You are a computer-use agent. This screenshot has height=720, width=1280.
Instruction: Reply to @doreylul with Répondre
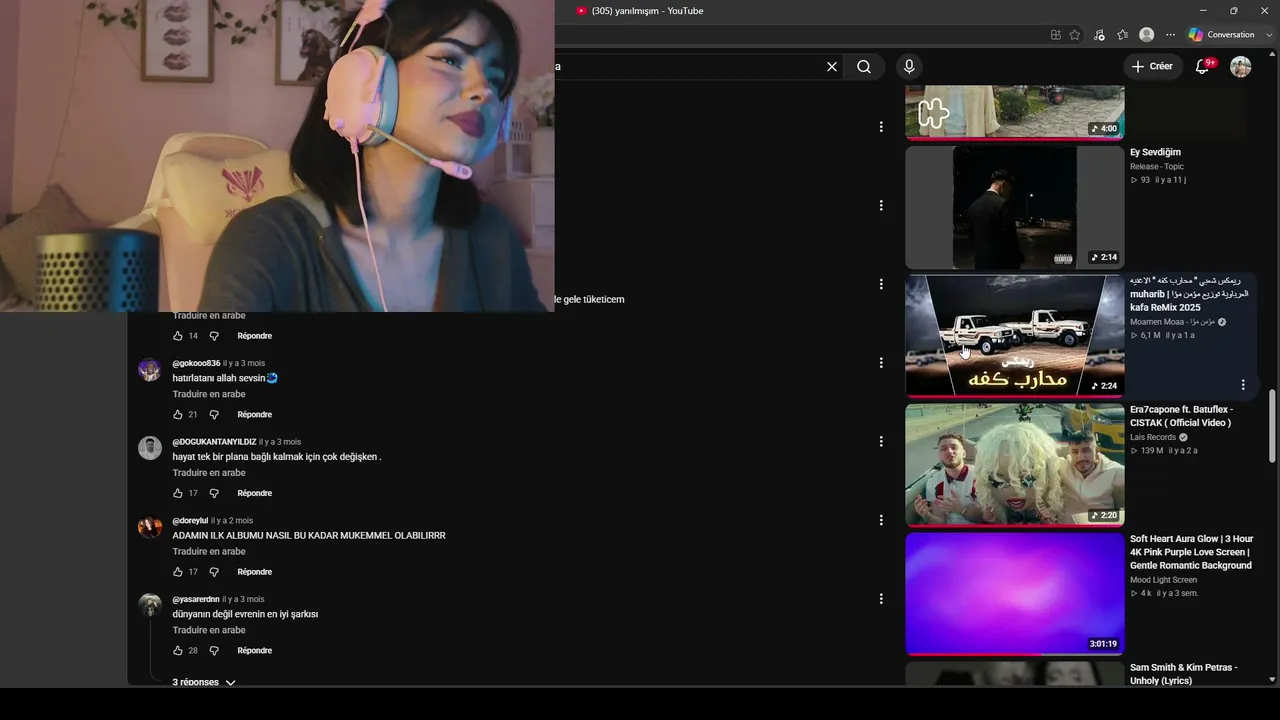pos(254,572)
